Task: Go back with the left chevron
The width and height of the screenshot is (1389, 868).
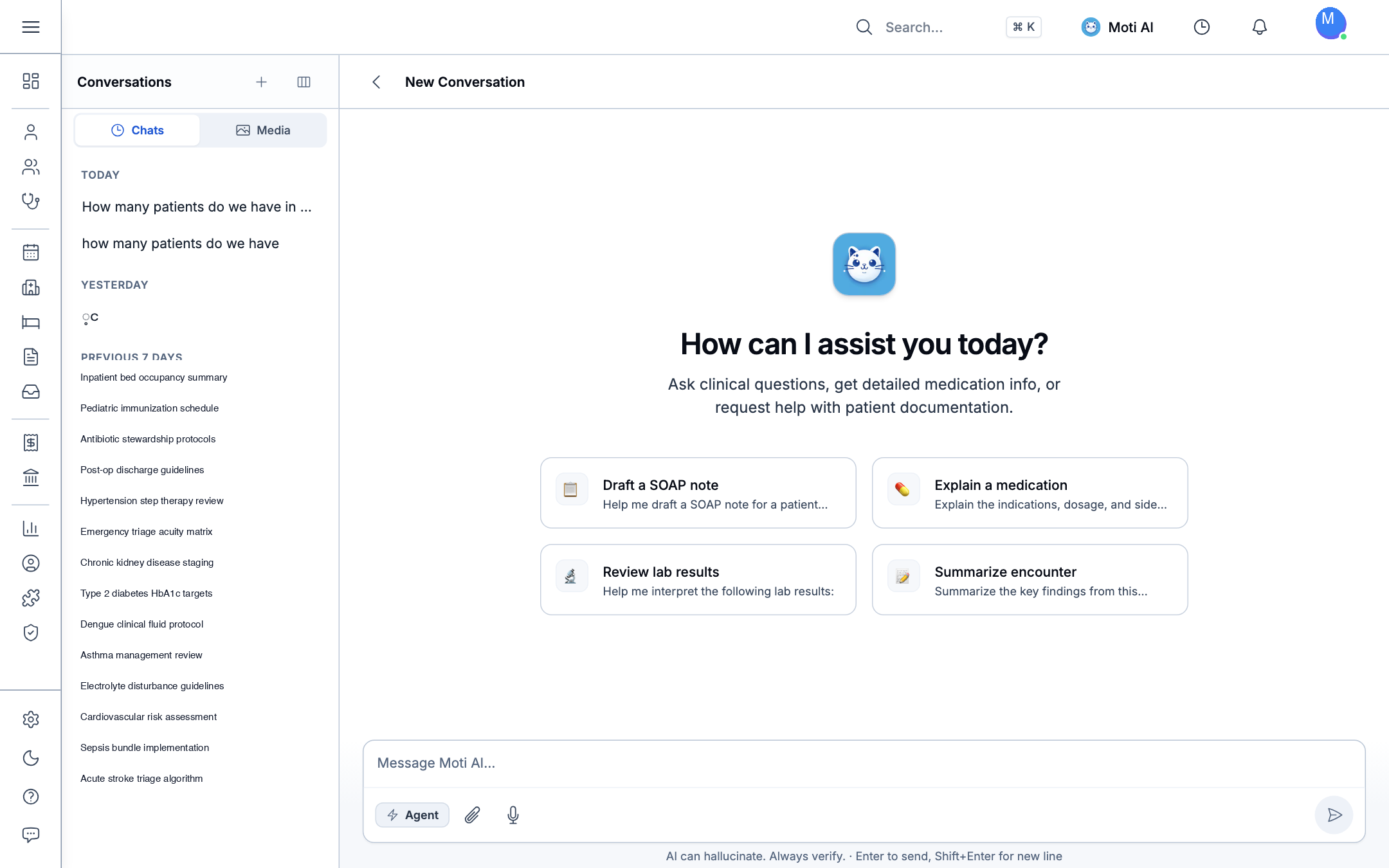Action: tap(377, 82)
